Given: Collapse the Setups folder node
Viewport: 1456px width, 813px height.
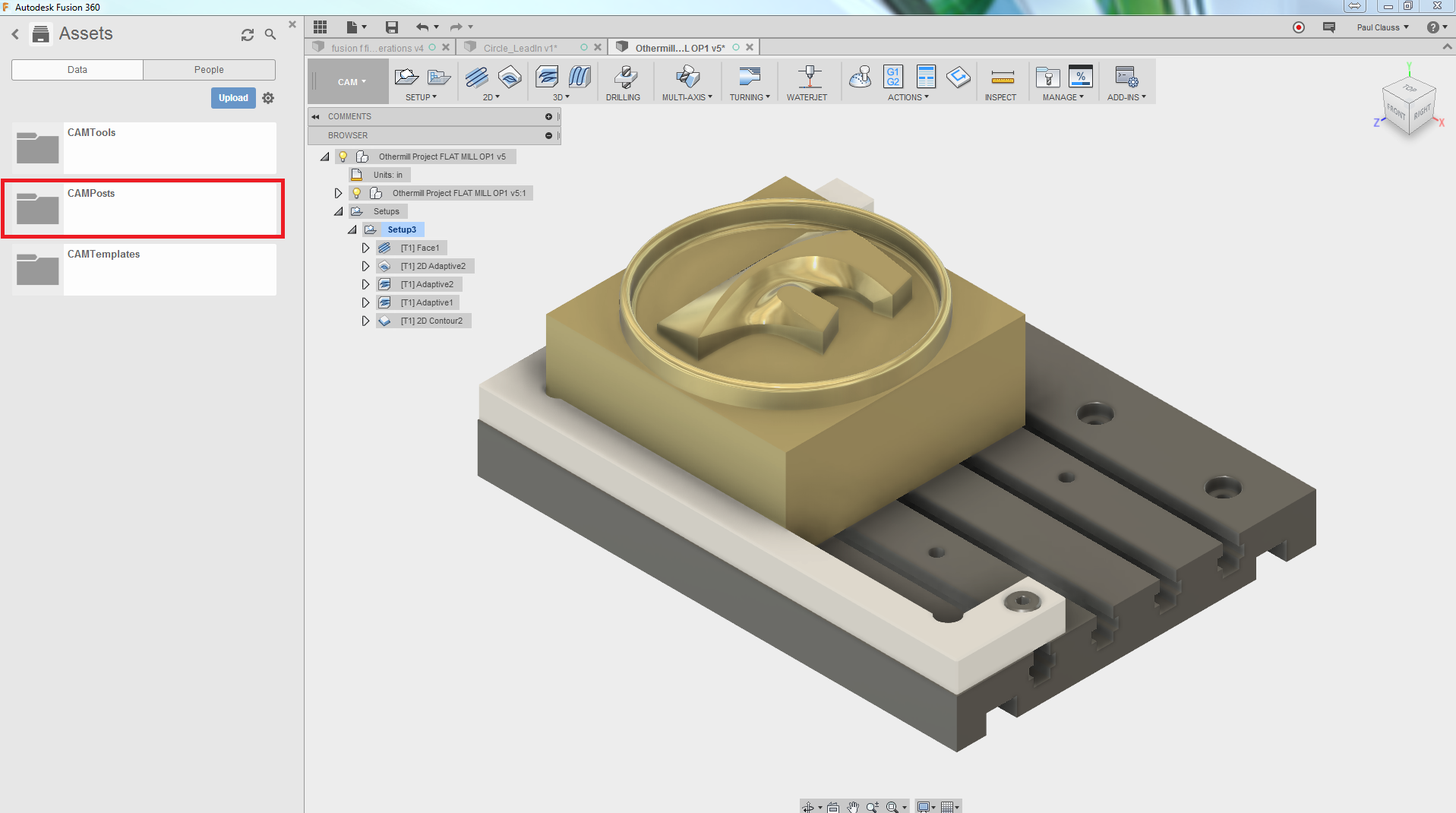Looking at the screenshot, I should click(339, 211).
